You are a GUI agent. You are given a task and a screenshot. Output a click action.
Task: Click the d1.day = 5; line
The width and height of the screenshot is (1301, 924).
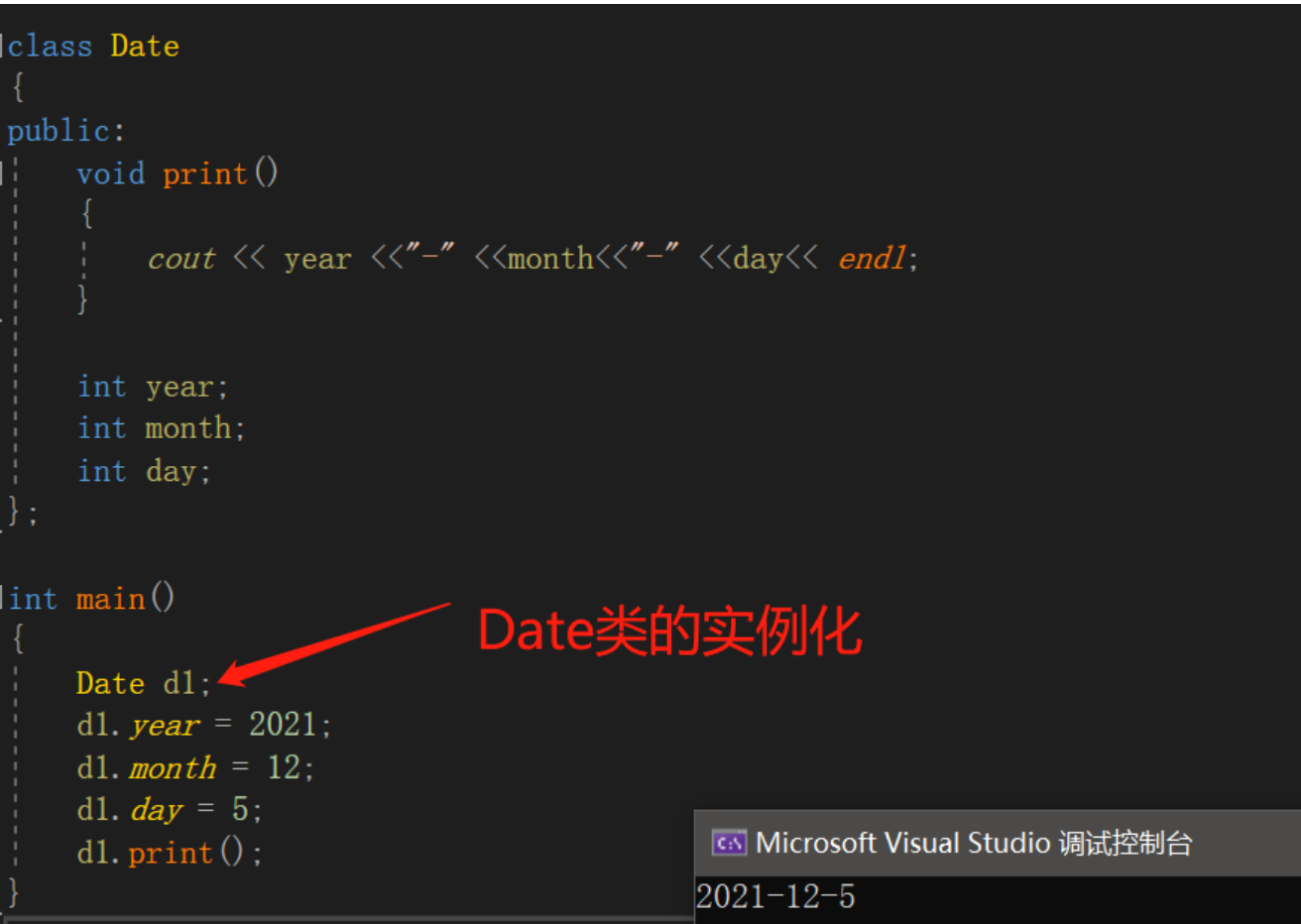tap(170, 810)
